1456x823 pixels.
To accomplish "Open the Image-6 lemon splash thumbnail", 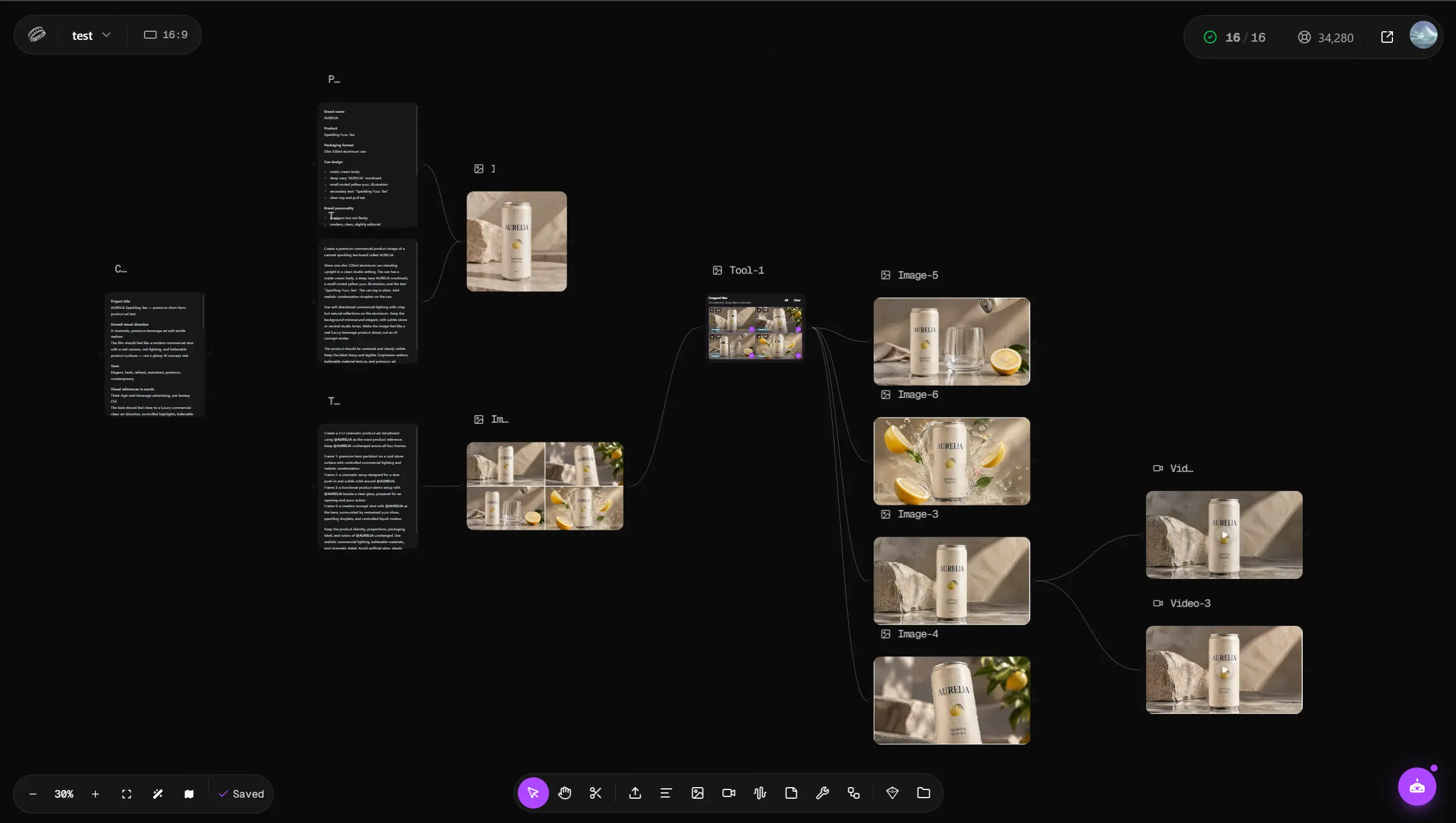I will point(951,461).
